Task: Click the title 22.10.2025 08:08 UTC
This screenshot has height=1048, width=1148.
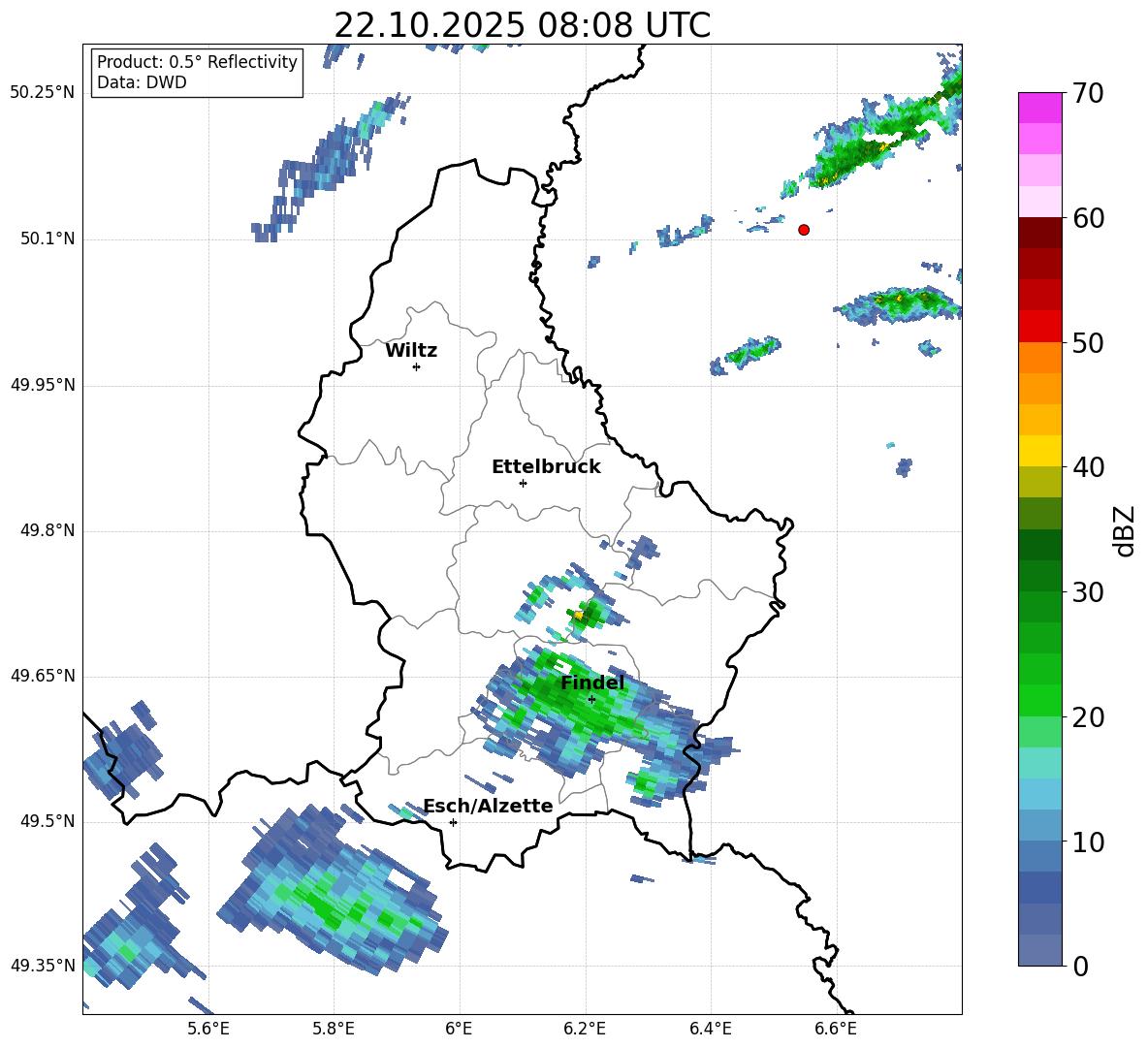Action: coord(522,25)
